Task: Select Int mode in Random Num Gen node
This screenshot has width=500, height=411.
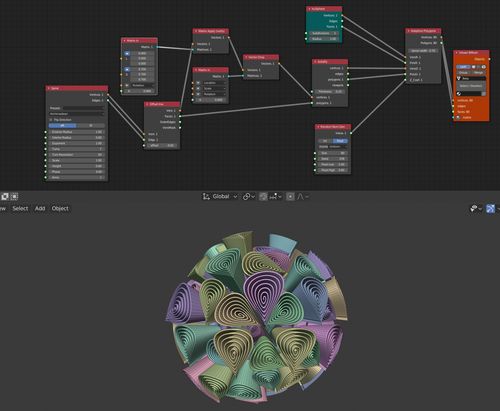Action: click(x=325, y=141)
